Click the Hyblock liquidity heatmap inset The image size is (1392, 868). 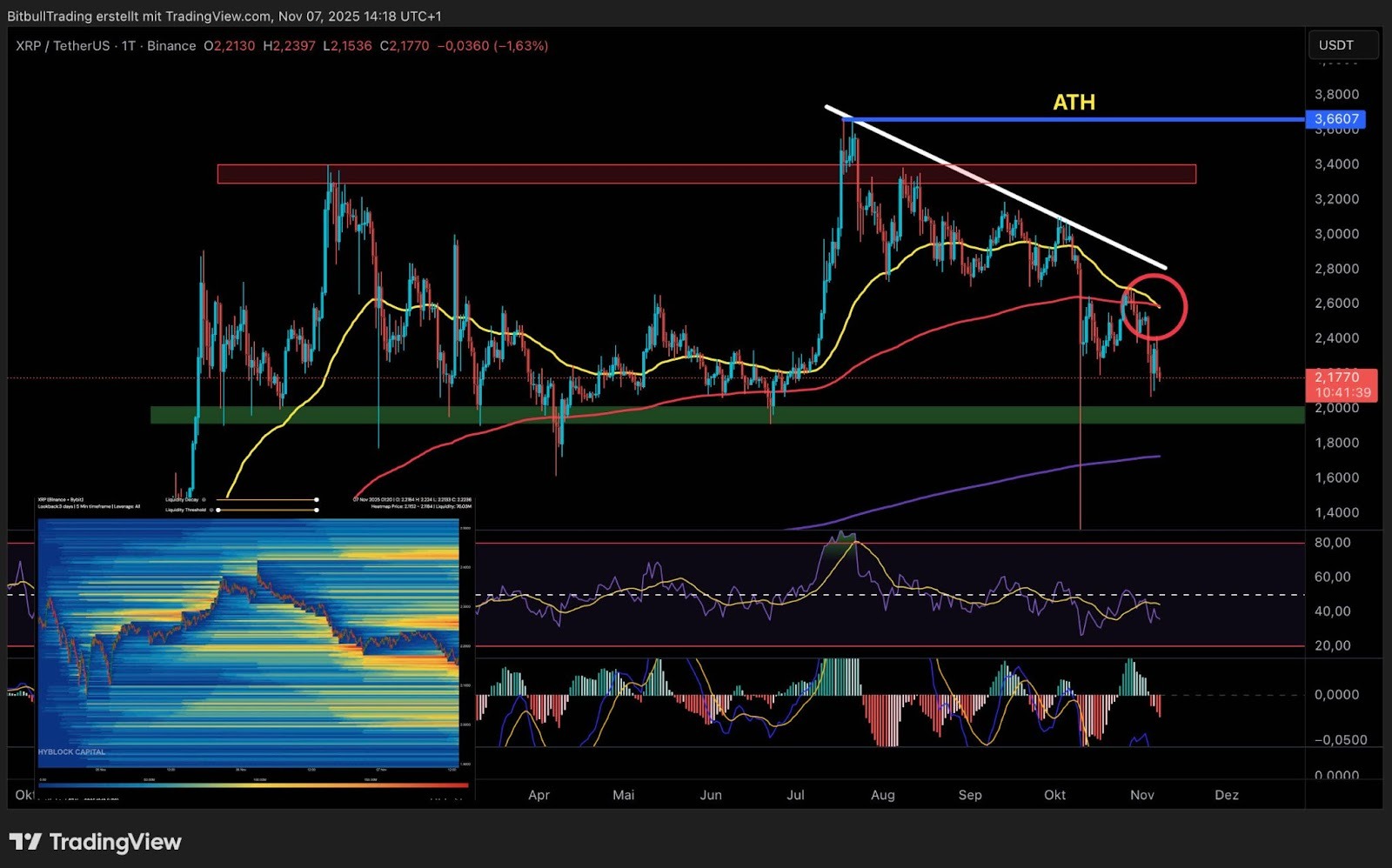(248, 644)
